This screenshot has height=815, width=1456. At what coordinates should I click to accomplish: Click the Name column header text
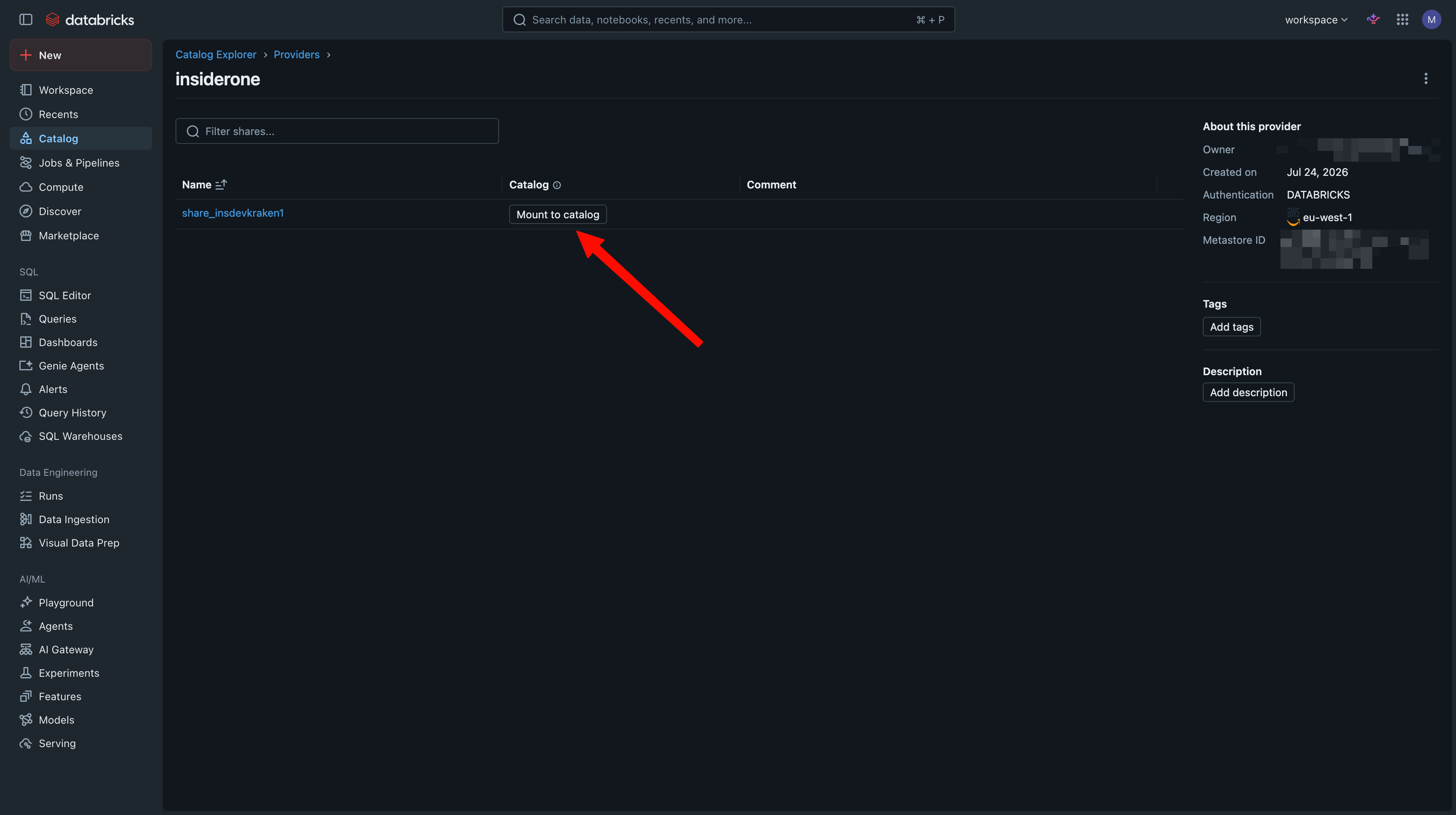pyautogui.click(x=197, y=185)
